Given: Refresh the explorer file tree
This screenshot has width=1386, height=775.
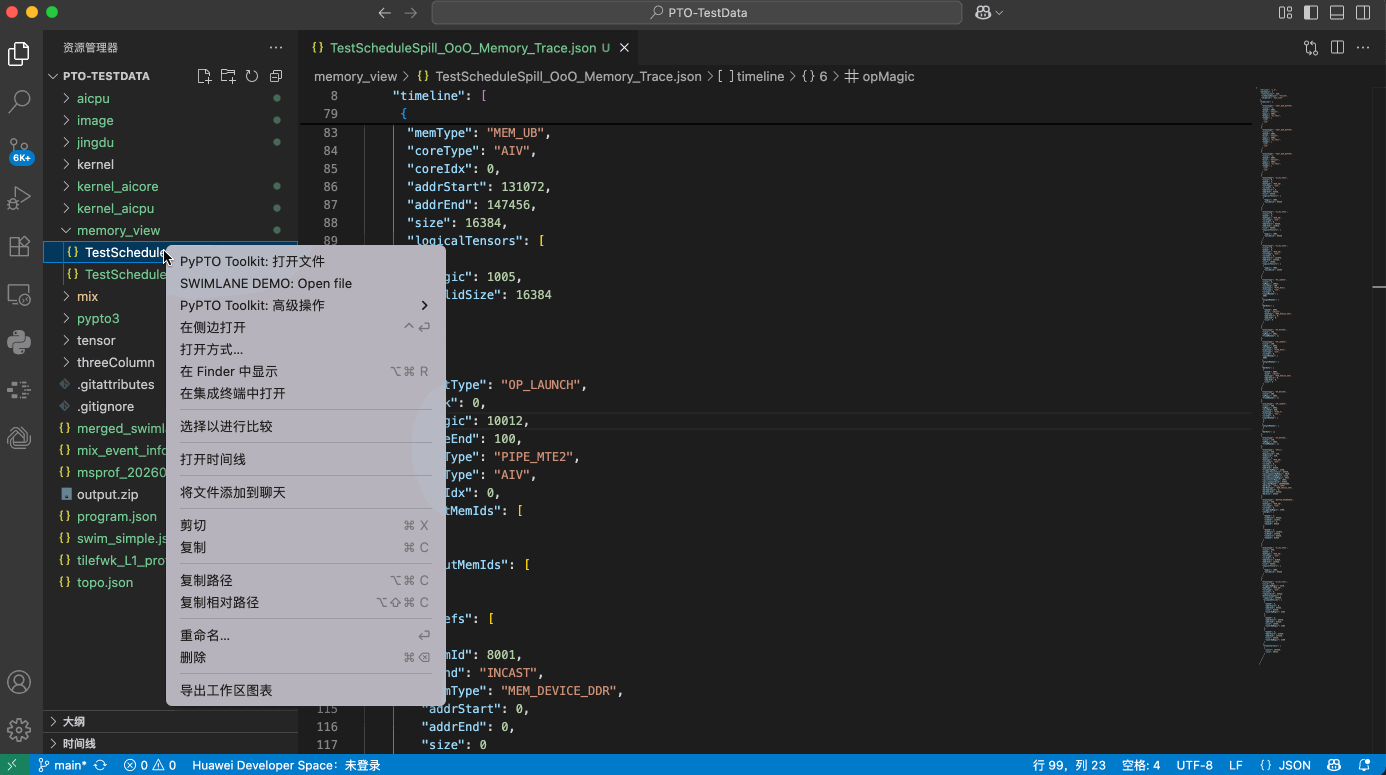Looking at the screenshot, I should (x=252, y=76).
